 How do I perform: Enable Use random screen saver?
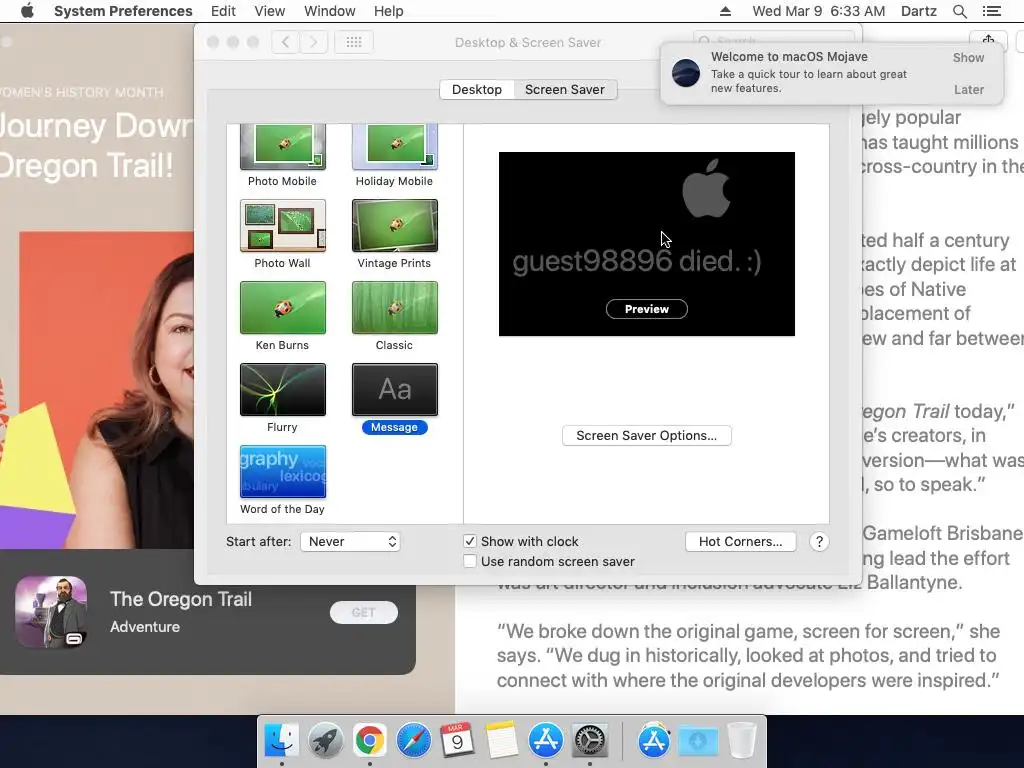pyautogui.click(x=470, y=561)
